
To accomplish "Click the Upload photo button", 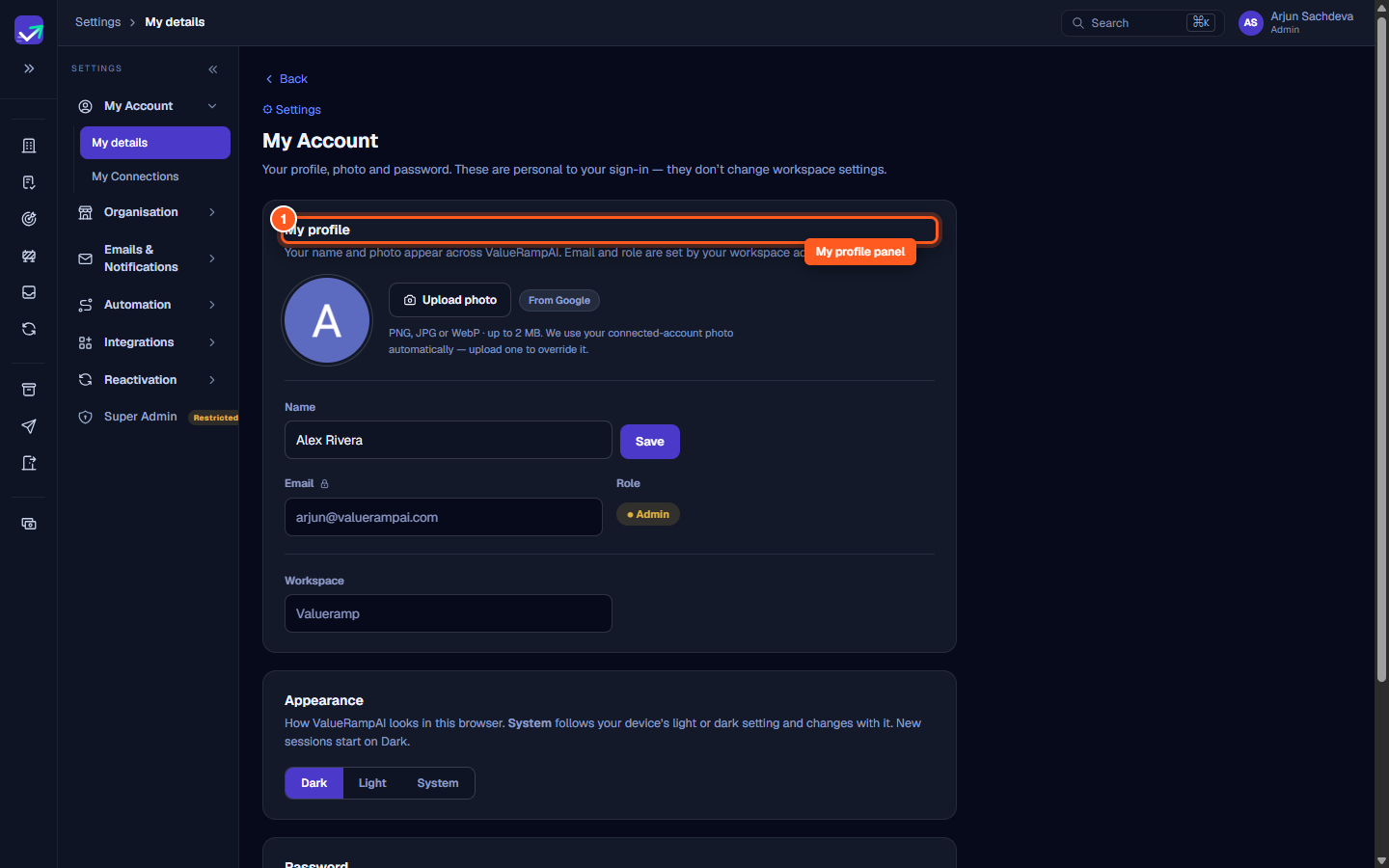I will pyautogui.click(x=449, y=300).
